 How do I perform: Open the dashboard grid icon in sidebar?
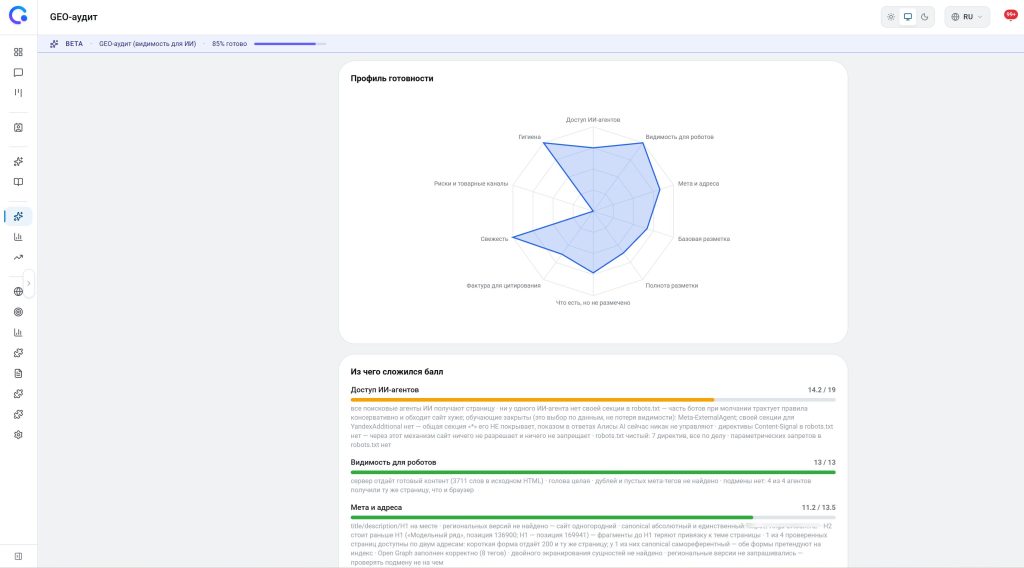tap(18, 52)
